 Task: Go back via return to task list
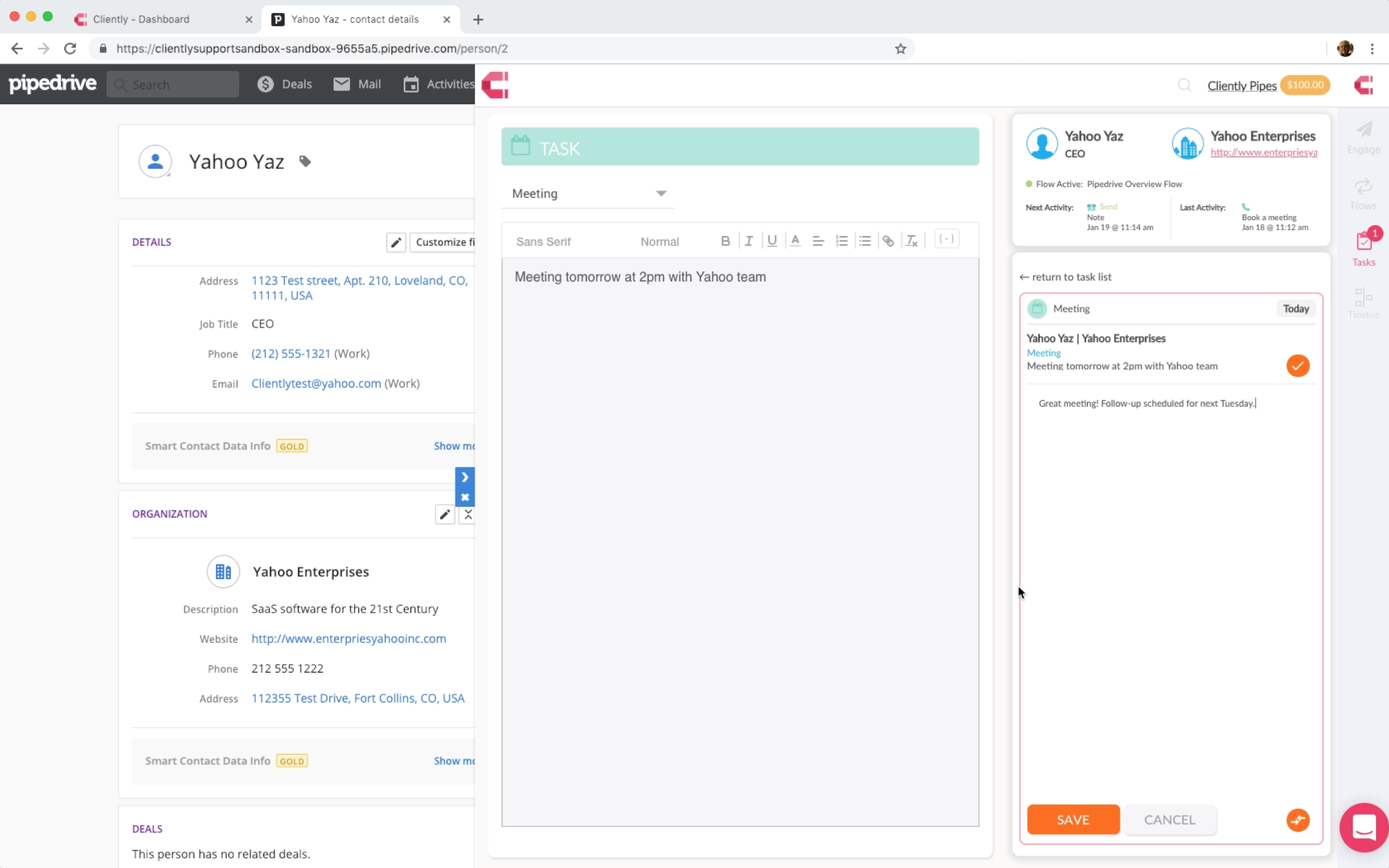coord(1065,277)
